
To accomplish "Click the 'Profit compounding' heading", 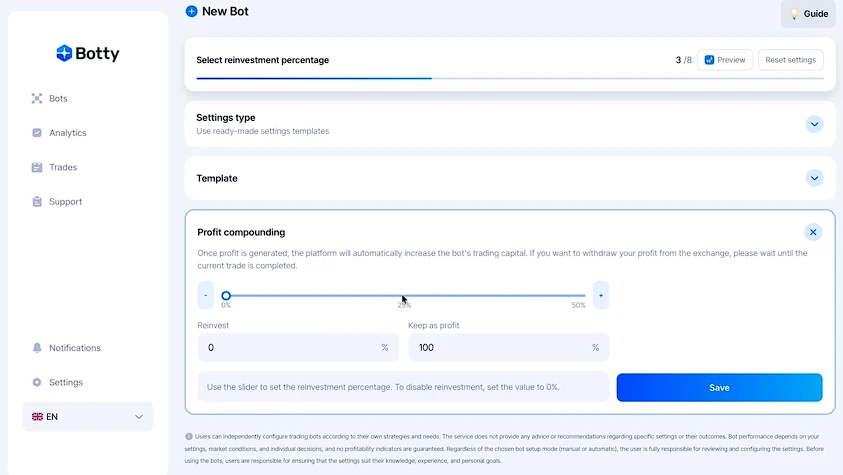I will point(241,232).
